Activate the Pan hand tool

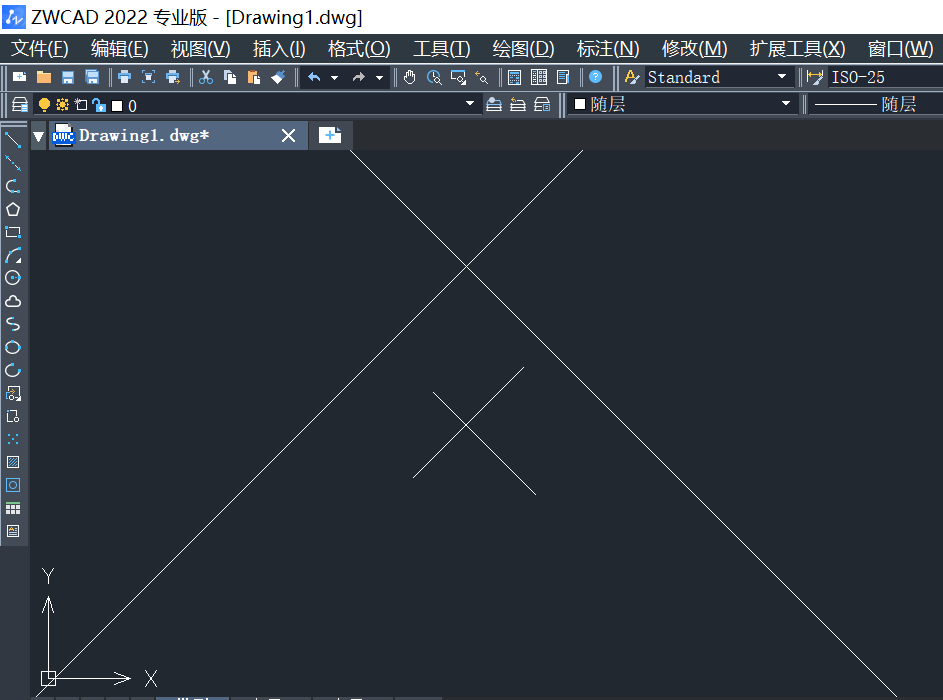(410, 77)
